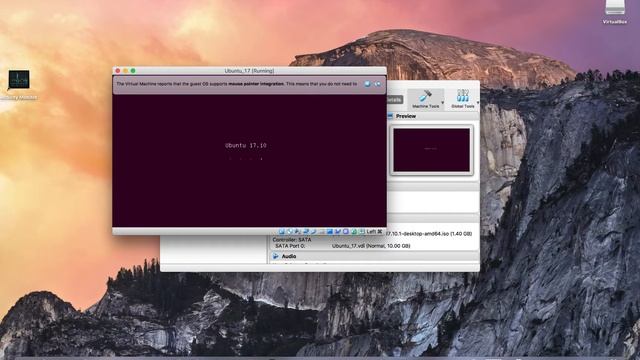Viewport: 640px width, 360px height.
Task: Click the Details button in VirtualBox Manager
Action: (x=394, y=99)
